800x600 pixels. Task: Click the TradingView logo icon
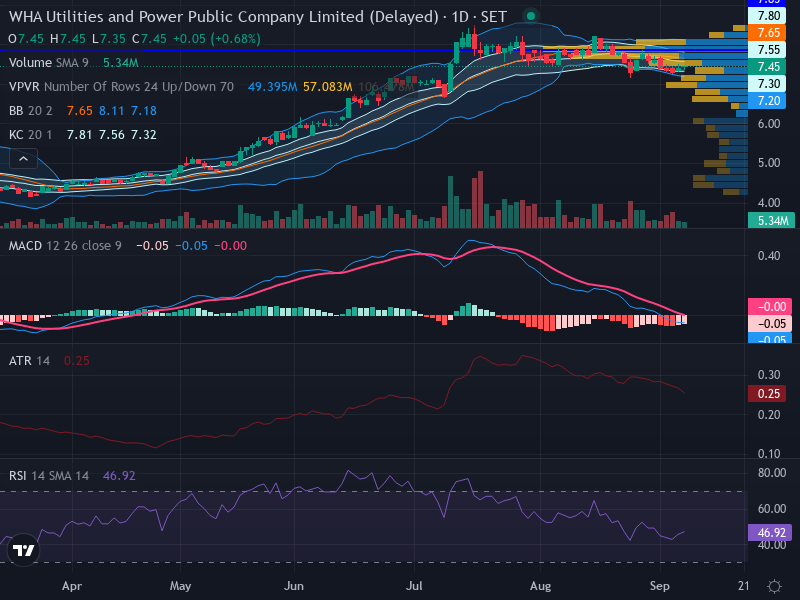23,550
